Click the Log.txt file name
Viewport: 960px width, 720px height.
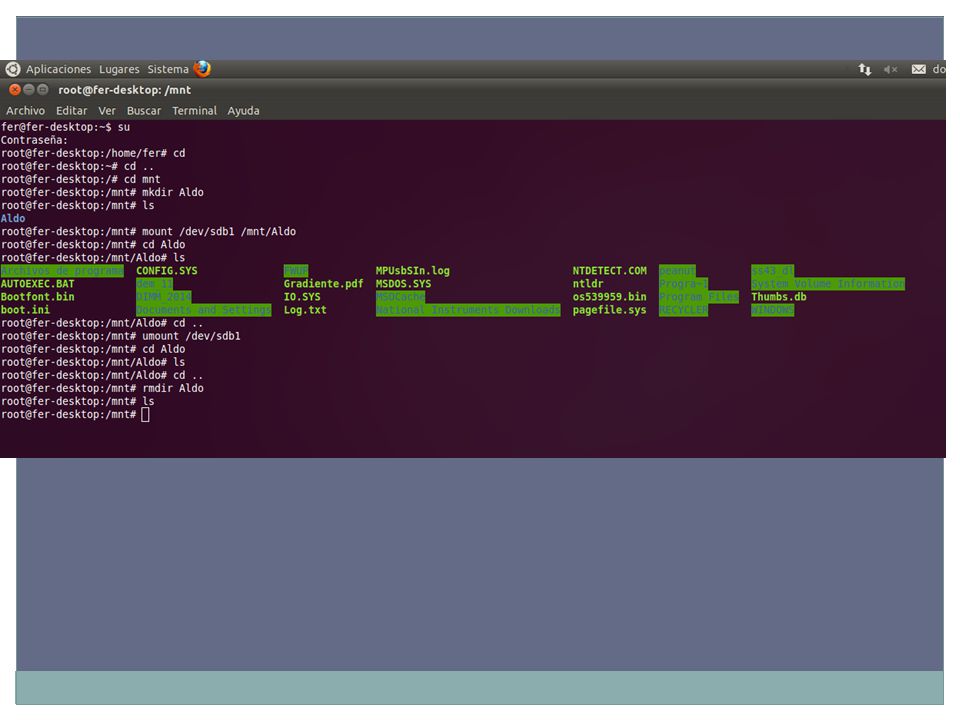point(305,310)
